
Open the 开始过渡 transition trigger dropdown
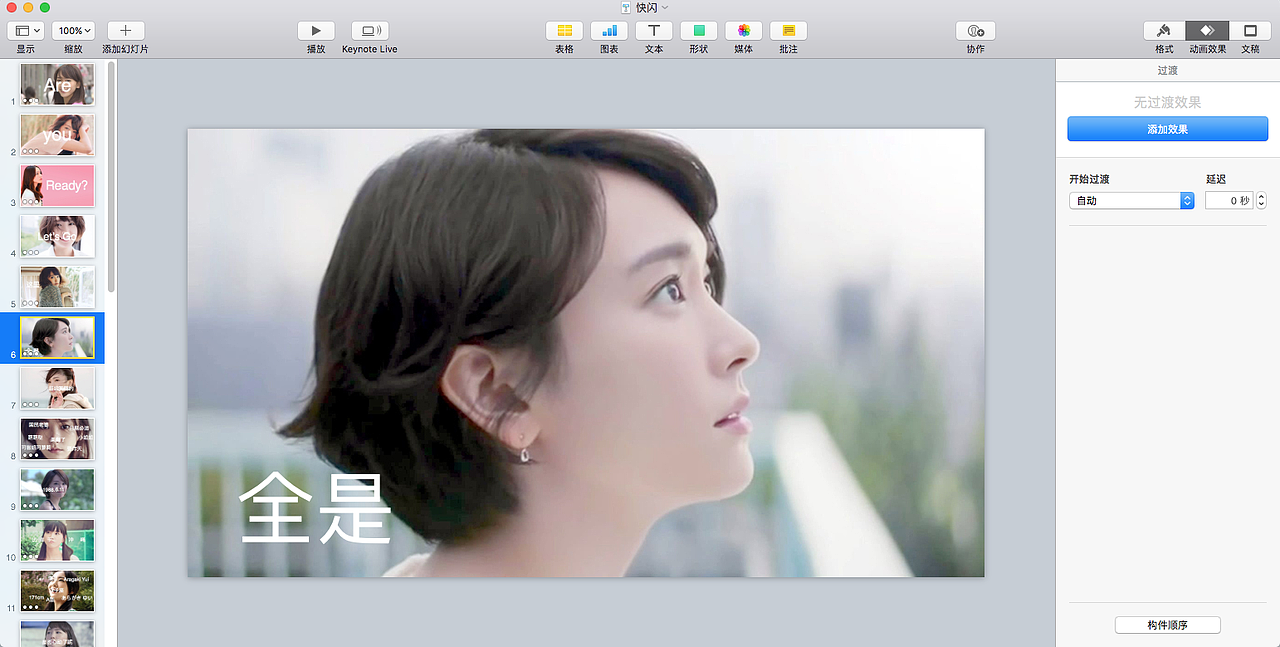(1131, 200)
